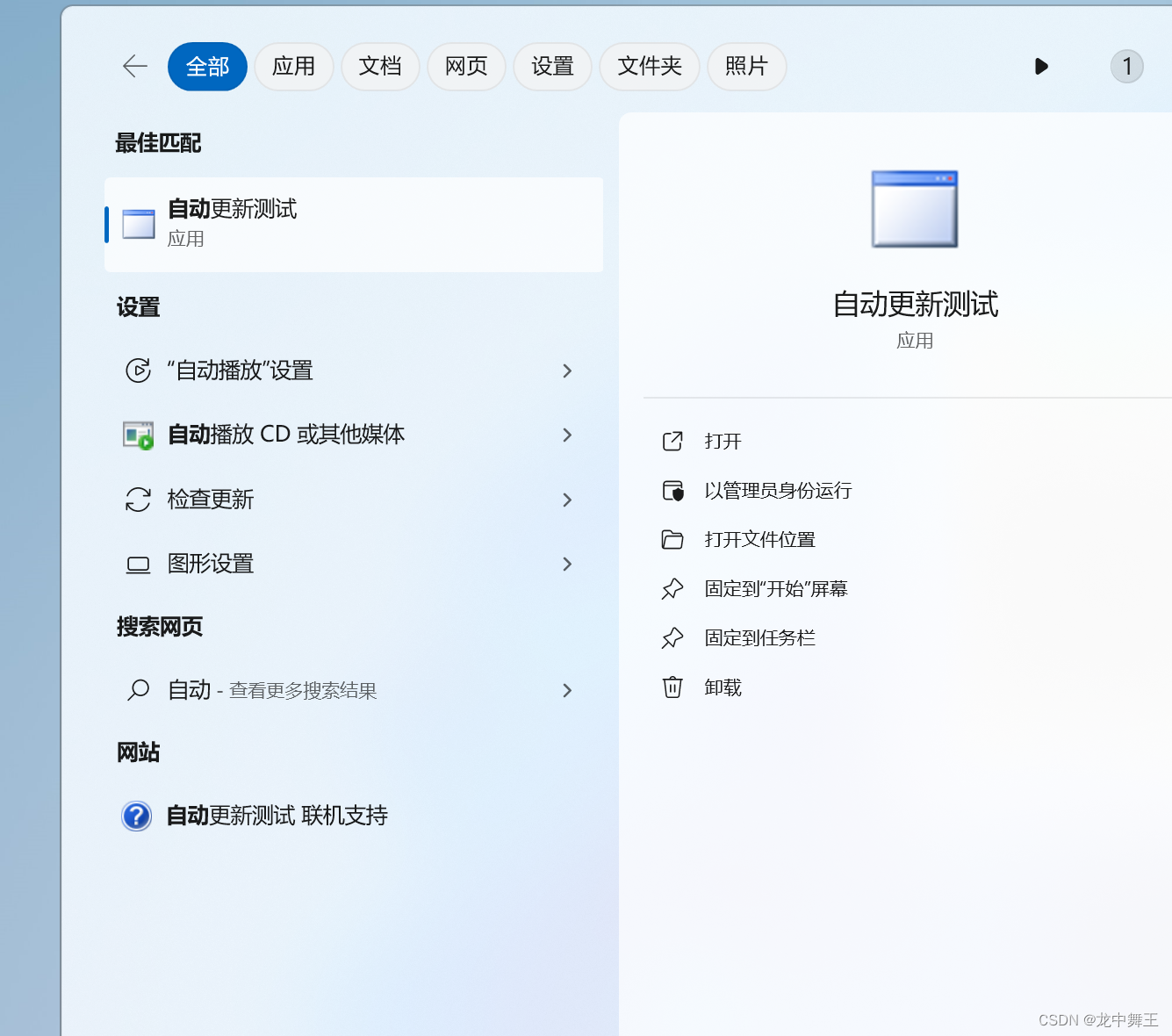This screenshot has width=1172, height=1036.
Task: Expand the 自动 web search chevron
Action: click(x=567, y=690)
